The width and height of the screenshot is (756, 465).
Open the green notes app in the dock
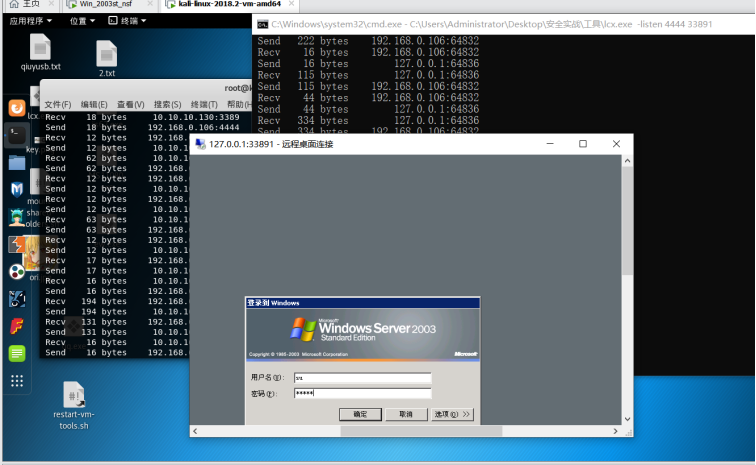(17, 354)
